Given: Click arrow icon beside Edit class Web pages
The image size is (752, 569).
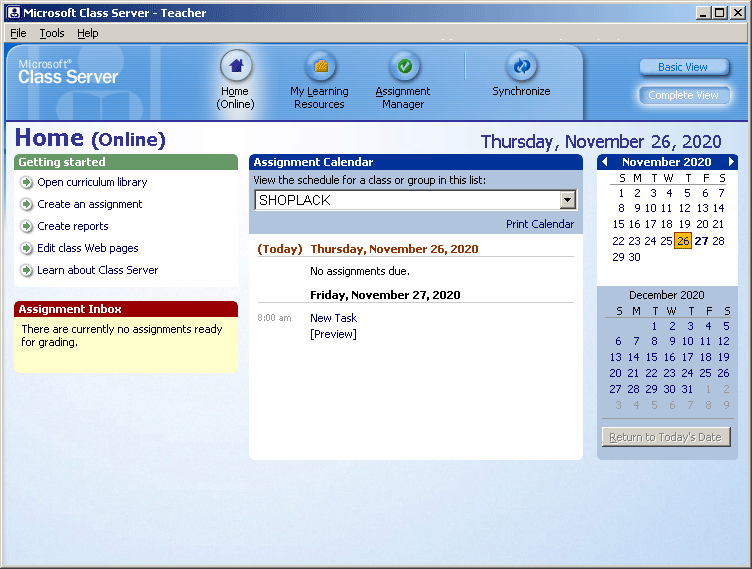Looking at the screenshot, I should [x=26, y=248].
